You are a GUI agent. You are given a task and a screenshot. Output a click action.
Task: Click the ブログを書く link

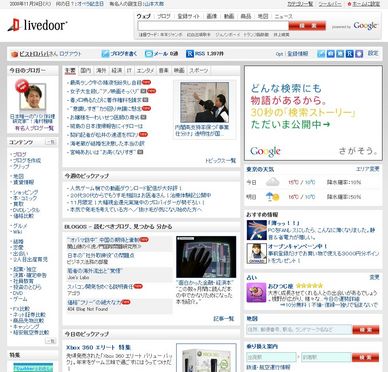click(x=124, y=54)
